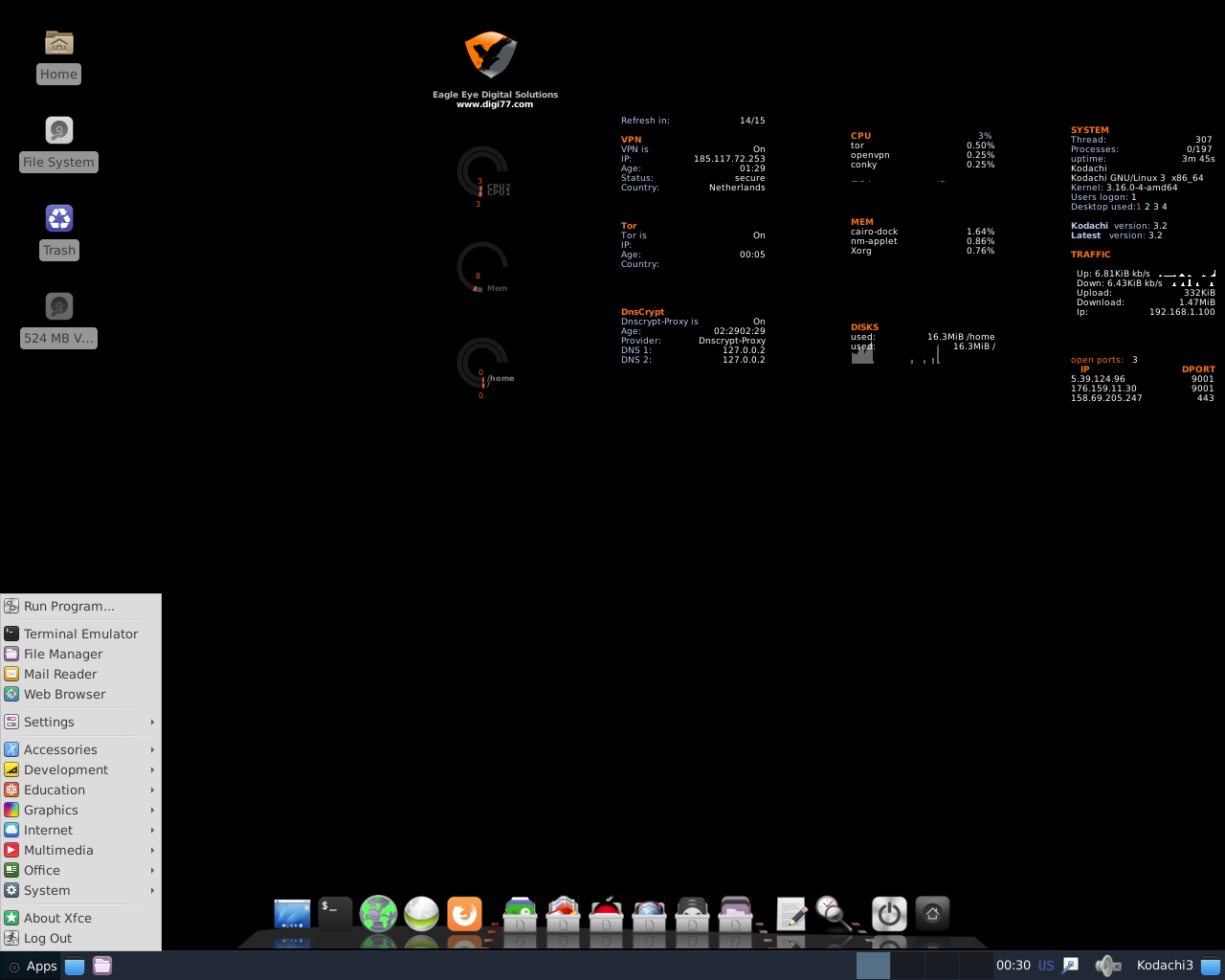Open the Show Desktop icon in the dock
1225x980 pixels.
click(292, 914)
